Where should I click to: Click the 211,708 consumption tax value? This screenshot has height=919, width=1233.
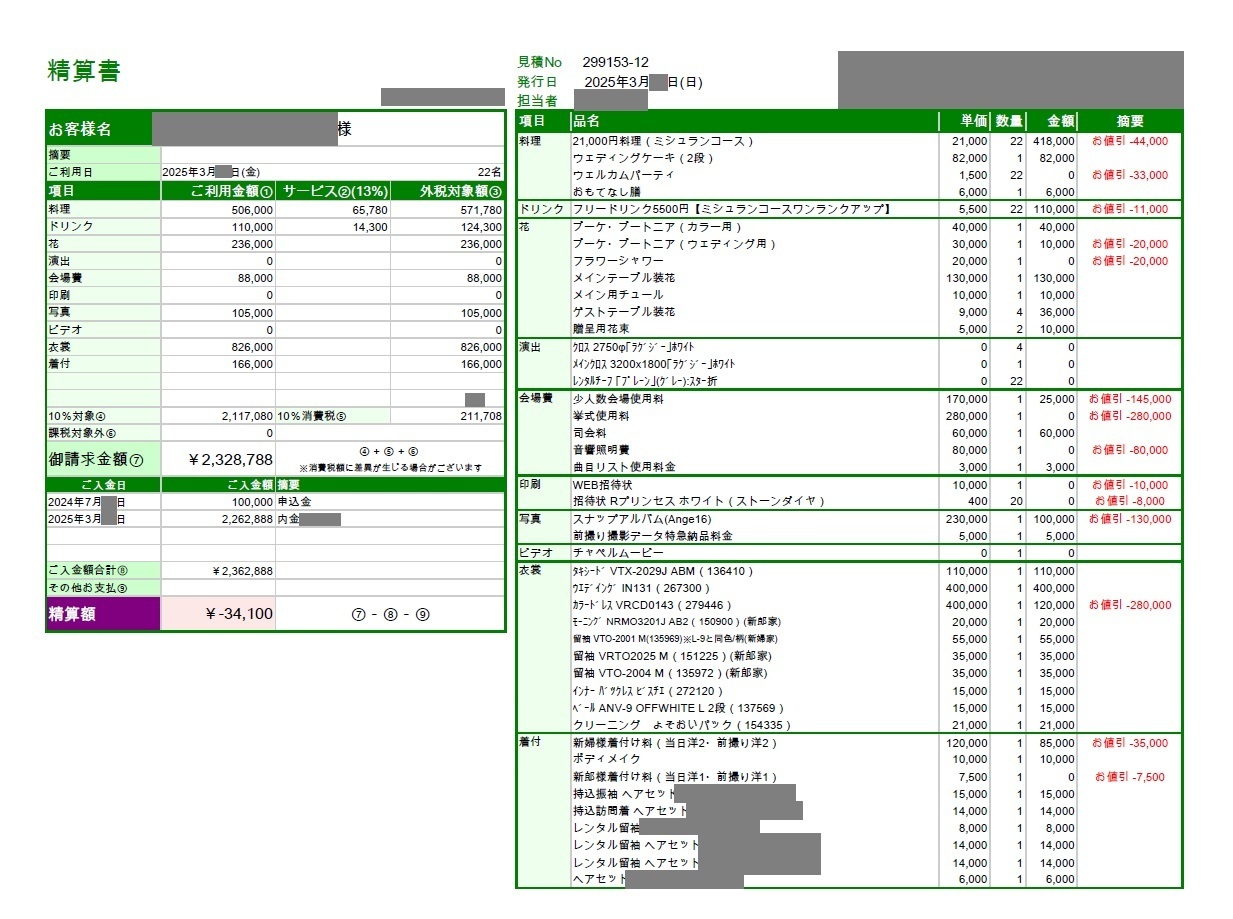481,415
